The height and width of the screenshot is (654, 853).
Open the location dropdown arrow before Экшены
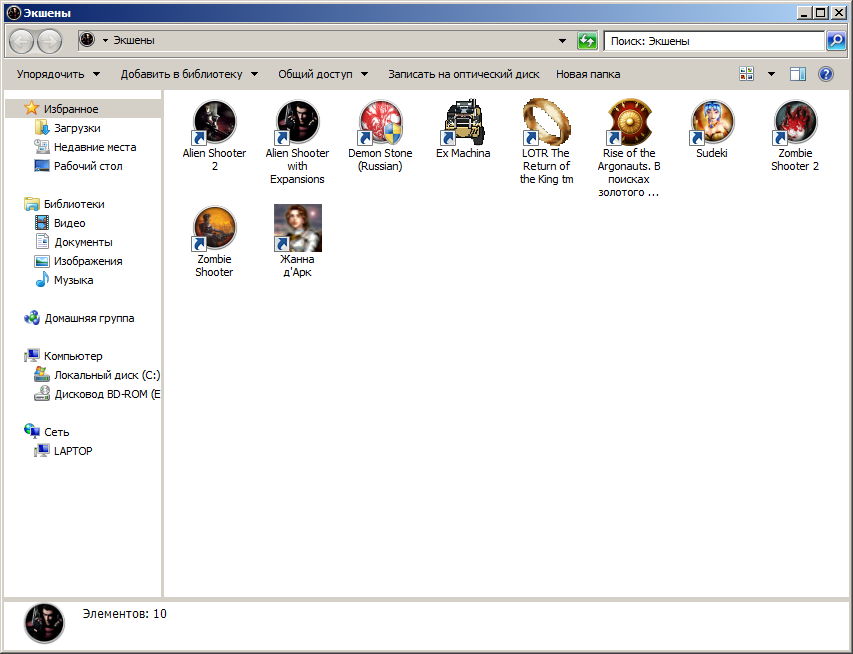[106, 40]
